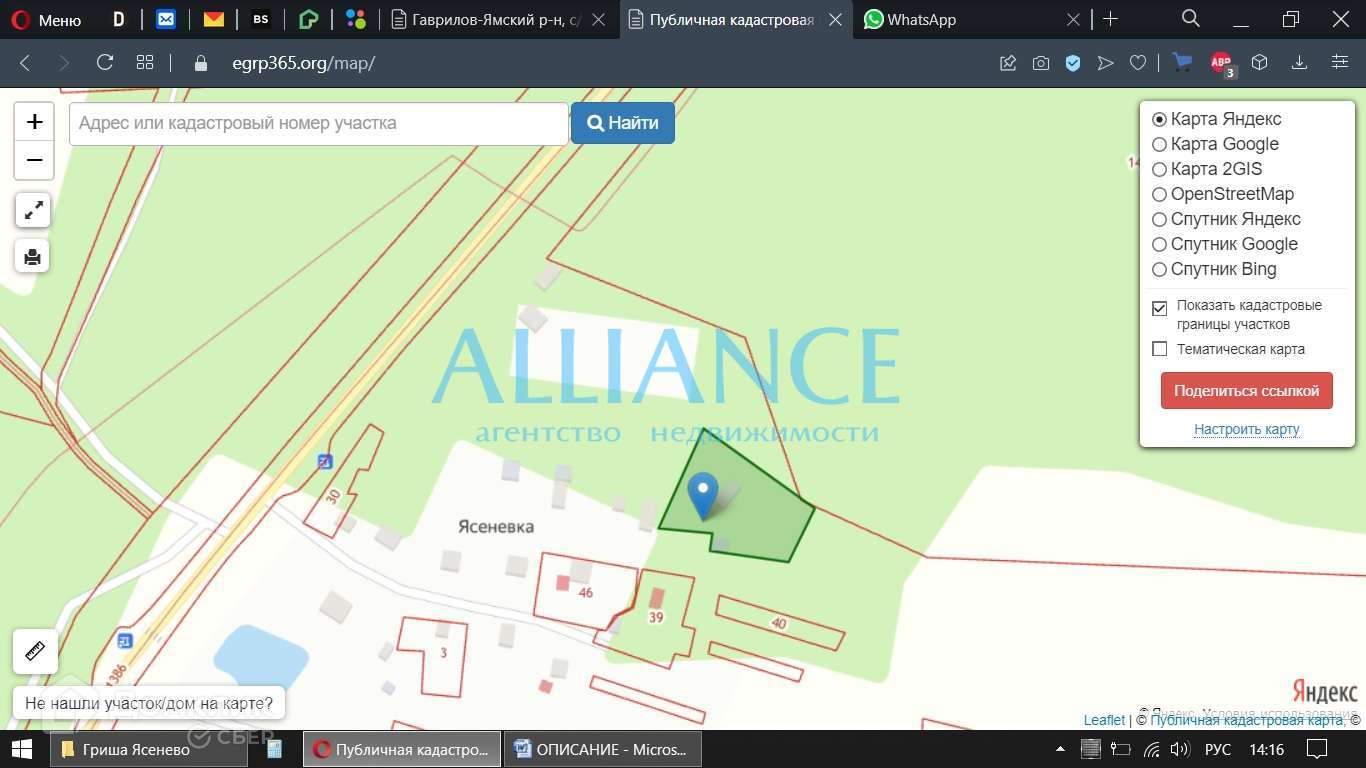
Task: View site security lock info
Action: click(x=201, y=63)
